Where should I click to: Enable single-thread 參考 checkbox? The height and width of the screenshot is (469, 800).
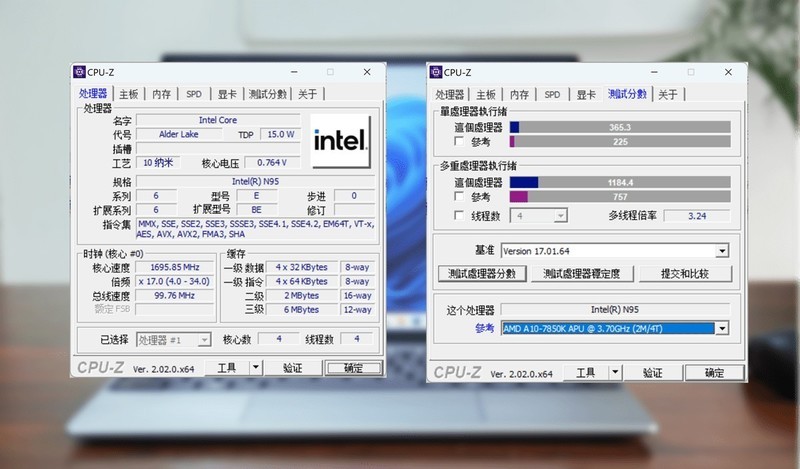(459, 141)
